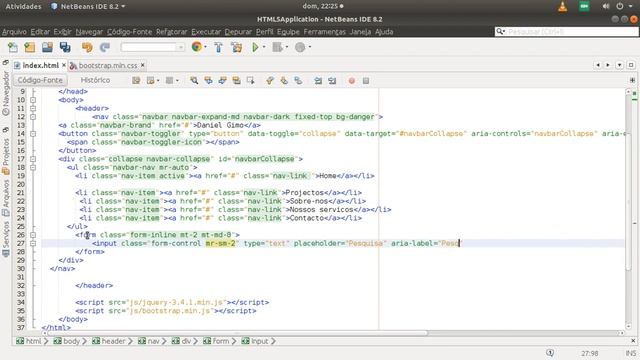Open the Navegar menu
This screenshot has width=640, height=360.
pos(89,32)
